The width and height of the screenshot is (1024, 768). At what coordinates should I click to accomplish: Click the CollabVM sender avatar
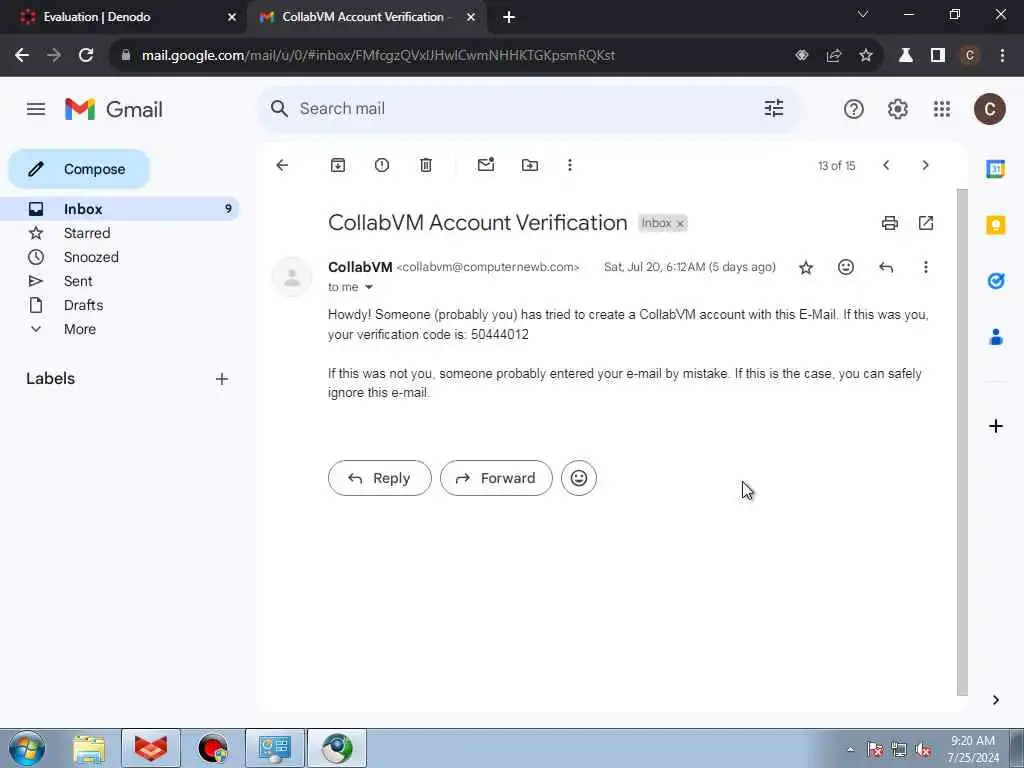(292, 277)
